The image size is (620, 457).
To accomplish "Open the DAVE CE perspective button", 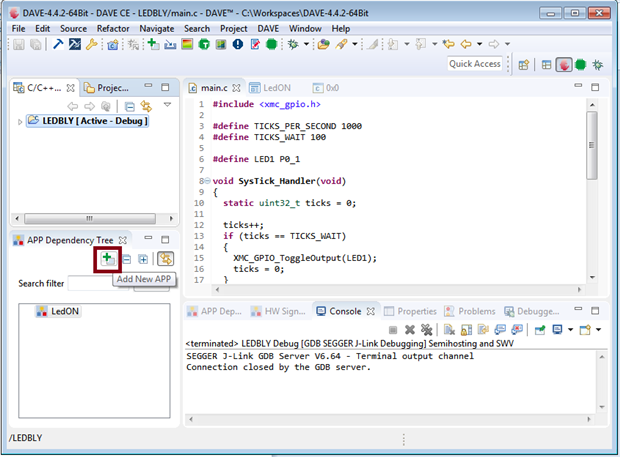I will [564, 64].
